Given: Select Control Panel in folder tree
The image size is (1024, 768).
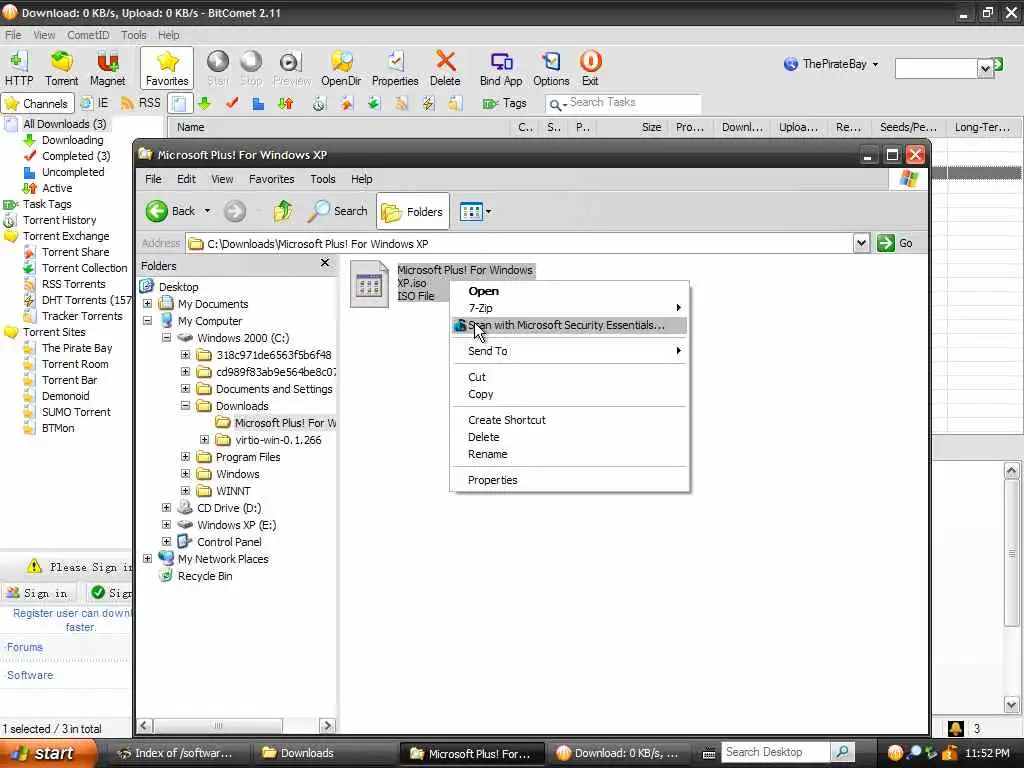Looking at the screenshot, I should (x=229, y=542).
